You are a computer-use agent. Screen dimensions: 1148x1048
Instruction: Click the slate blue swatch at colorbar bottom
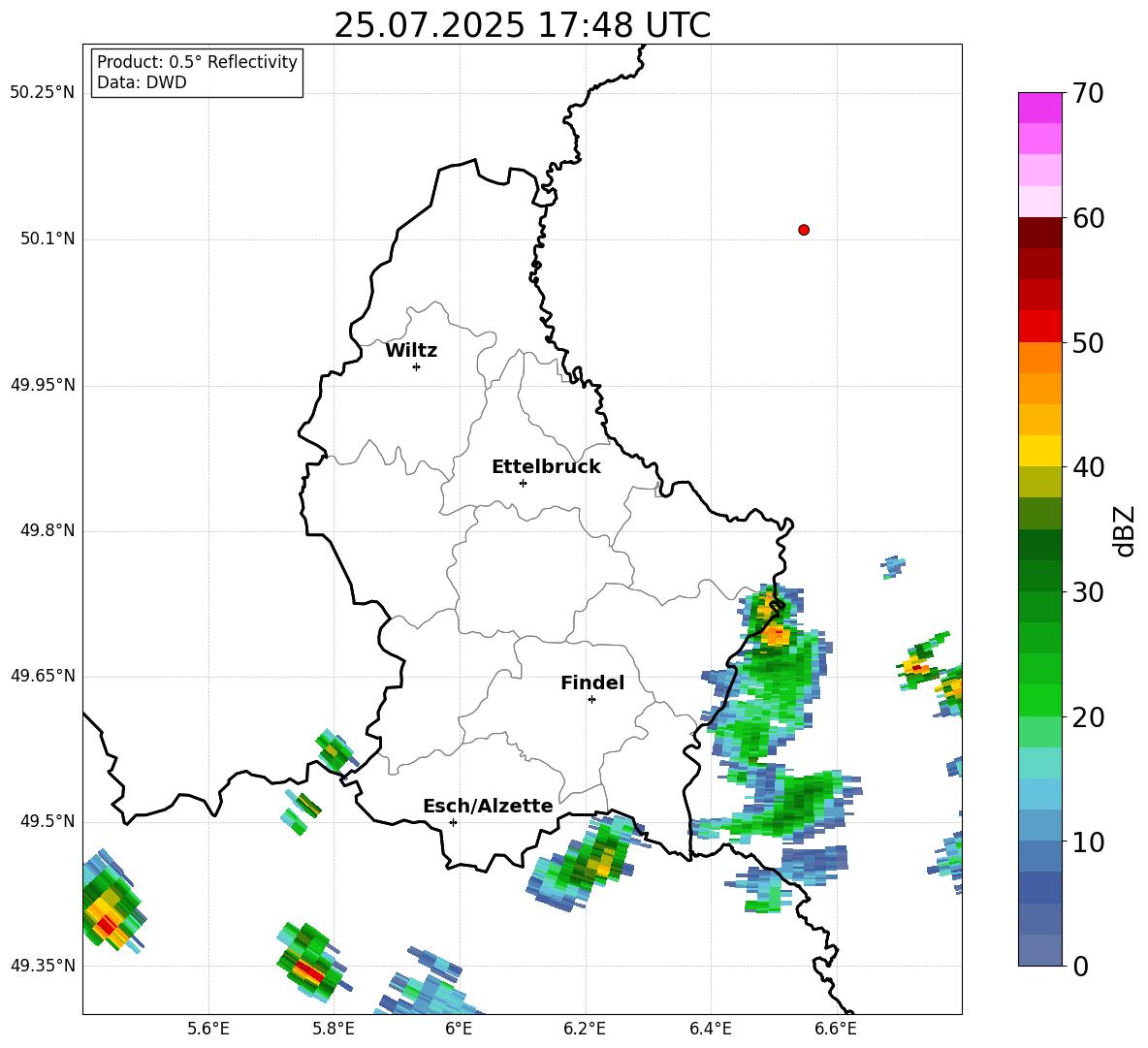point(1039,950)
